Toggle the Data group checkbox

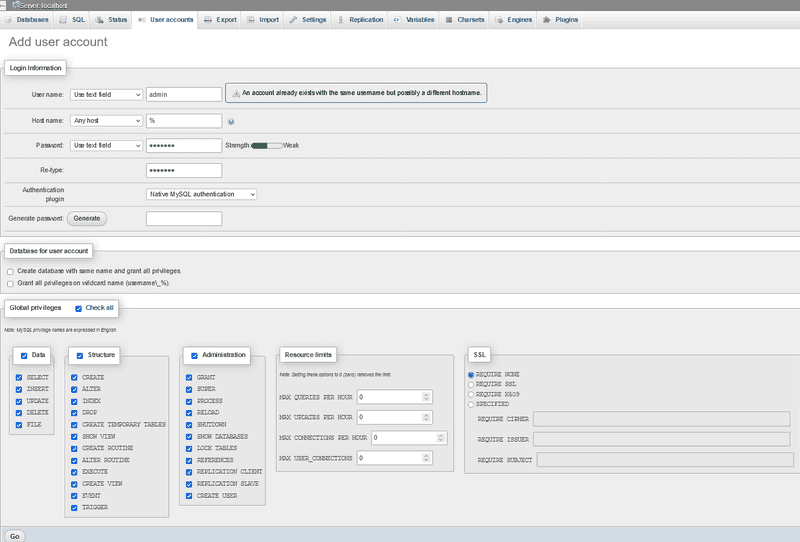click(x=24, y=356)
